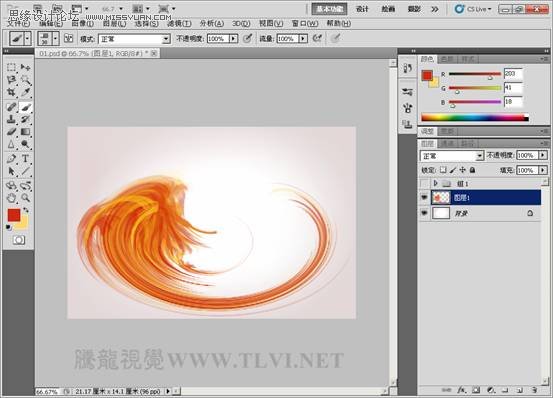Open the brush mode 正常 dropdown

click(166, 39)
